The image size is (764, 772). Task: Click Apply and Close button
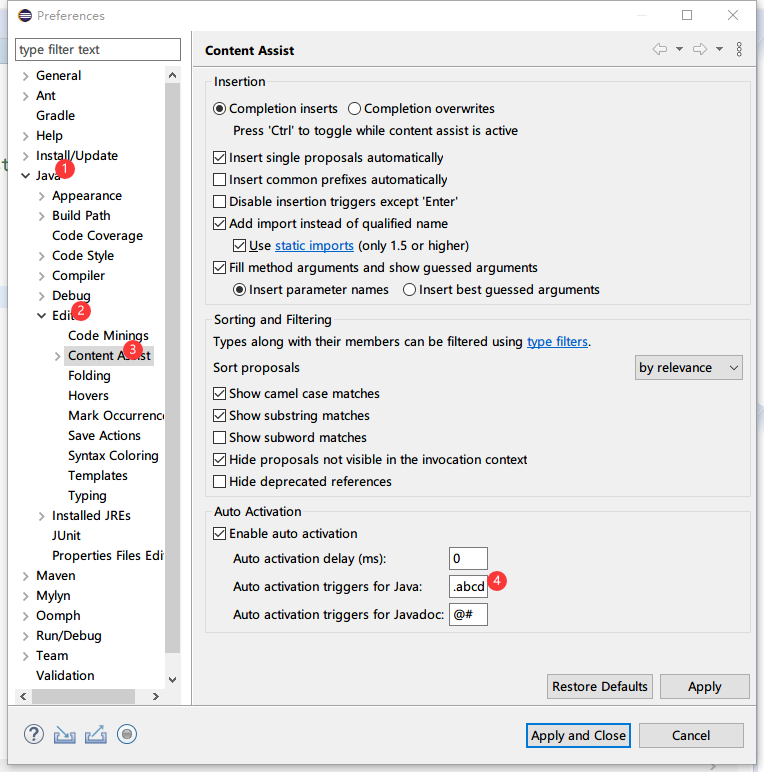coord(578,736)
